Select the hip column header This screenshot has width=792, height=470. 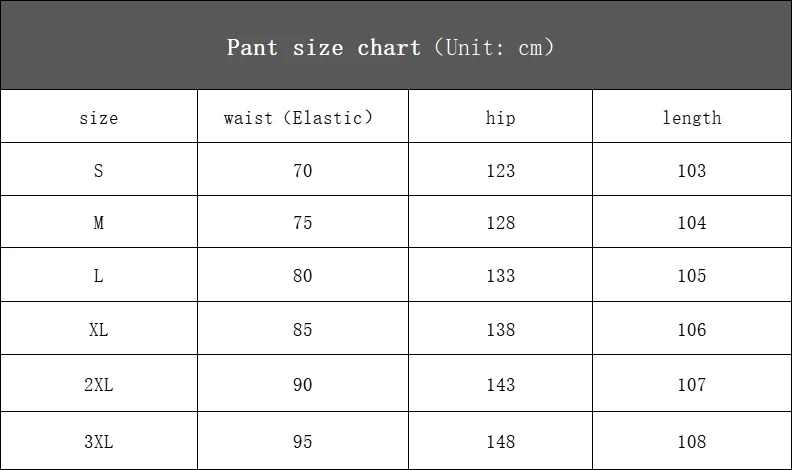500,118
